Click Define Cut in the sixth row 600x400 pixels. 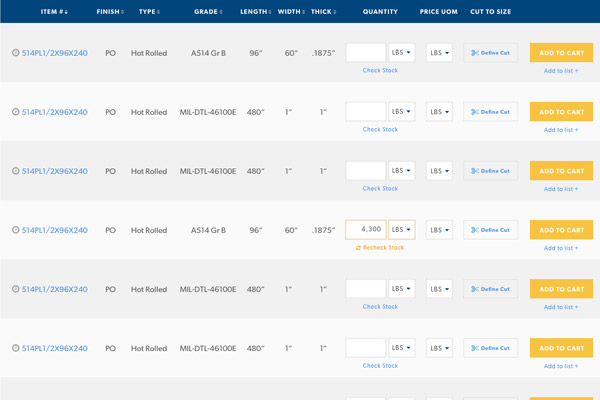coord(491,348)
